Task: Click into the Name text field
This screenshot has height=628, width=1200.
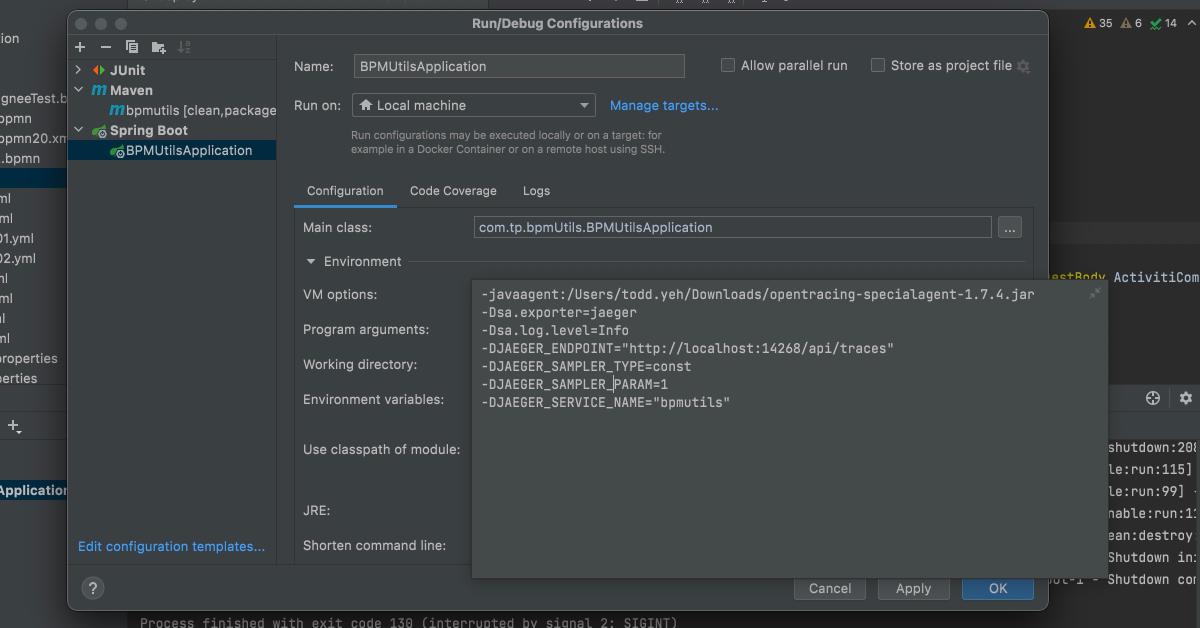Action: click(519, 67)
